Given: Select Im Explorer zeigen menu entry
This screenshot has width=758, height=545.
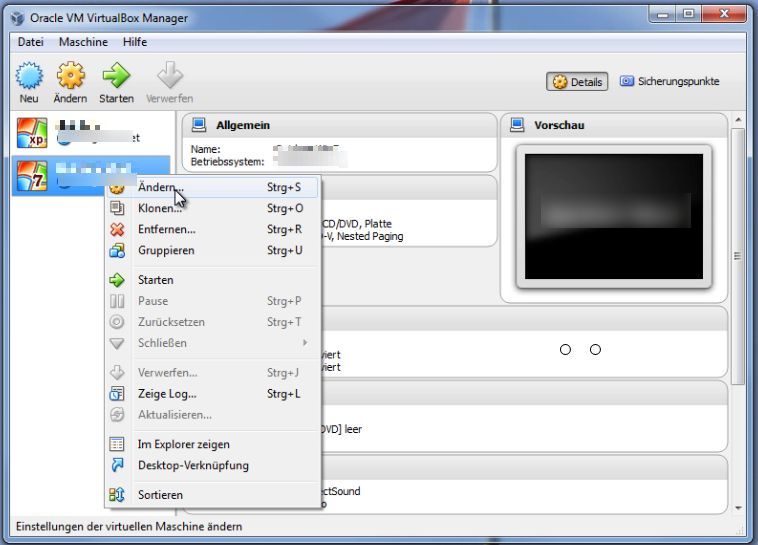Looking at the screenshot, I should 183,444.
